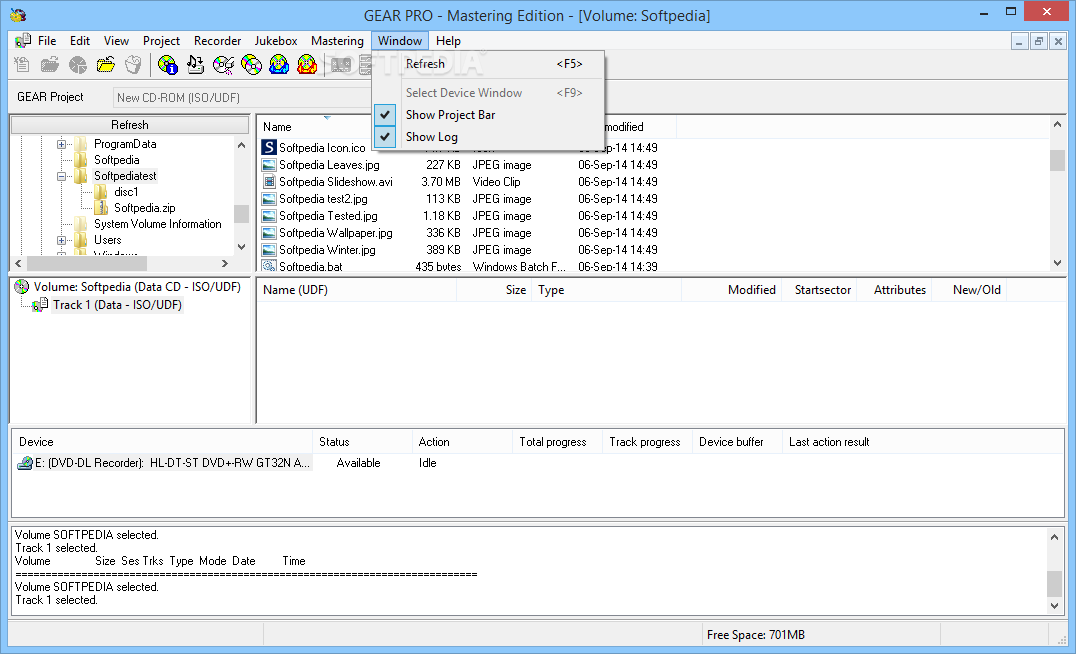Click the Refresh button above folder tree
This screenshot has height=654, width=1076.
pos(130,125)
